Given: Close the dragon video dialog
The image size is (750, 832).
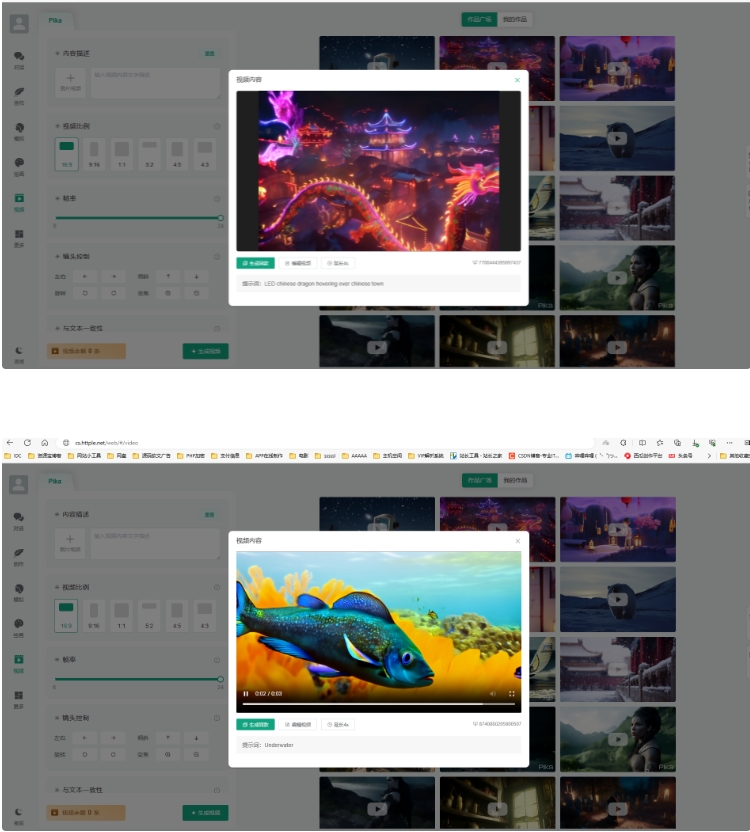Looking at the screenshot, I should [x=518, y=80].
